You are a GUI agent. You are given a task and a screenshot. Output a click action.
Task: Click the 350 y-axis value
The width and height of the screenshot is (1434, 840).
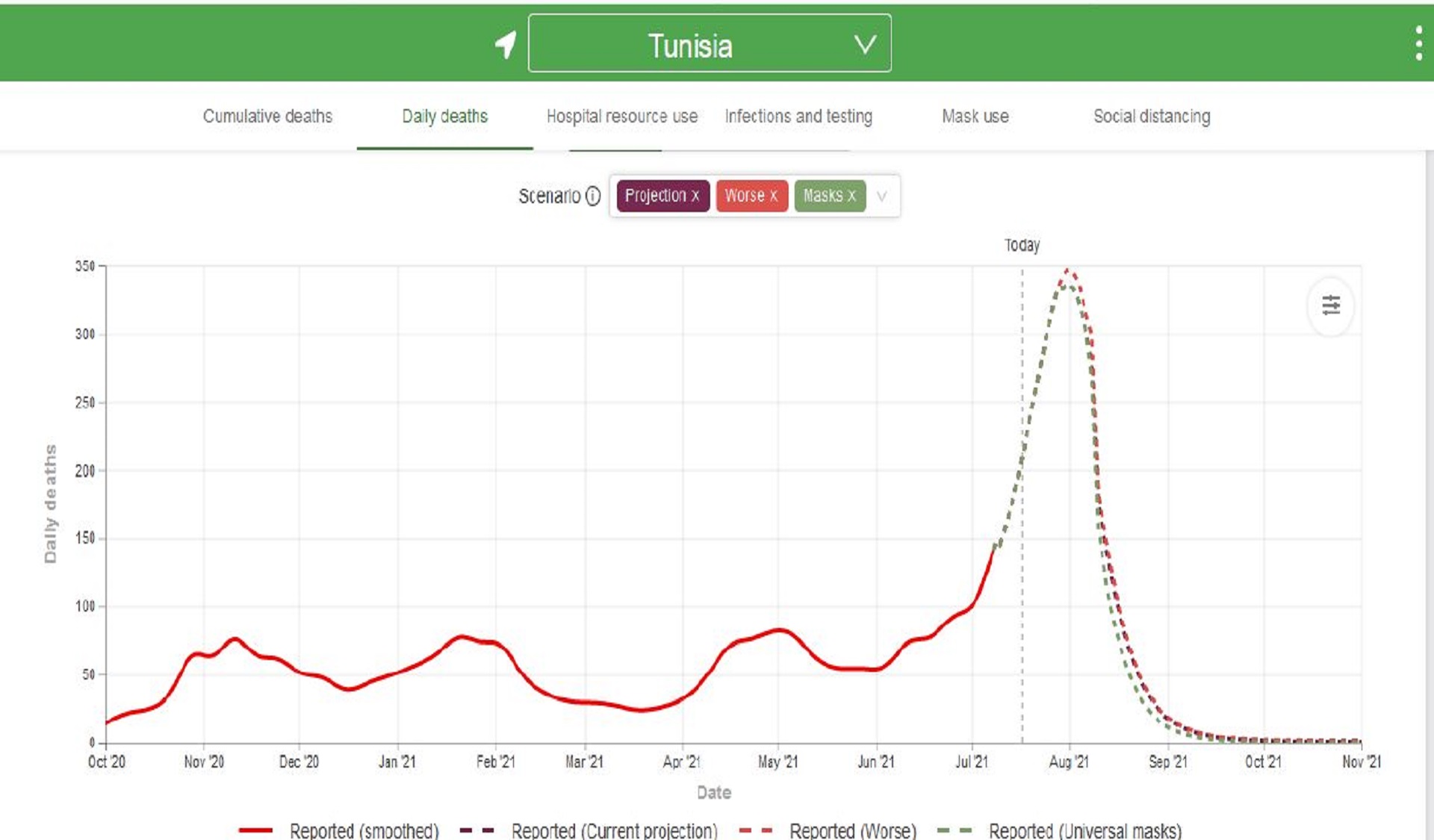coord(85,266)
